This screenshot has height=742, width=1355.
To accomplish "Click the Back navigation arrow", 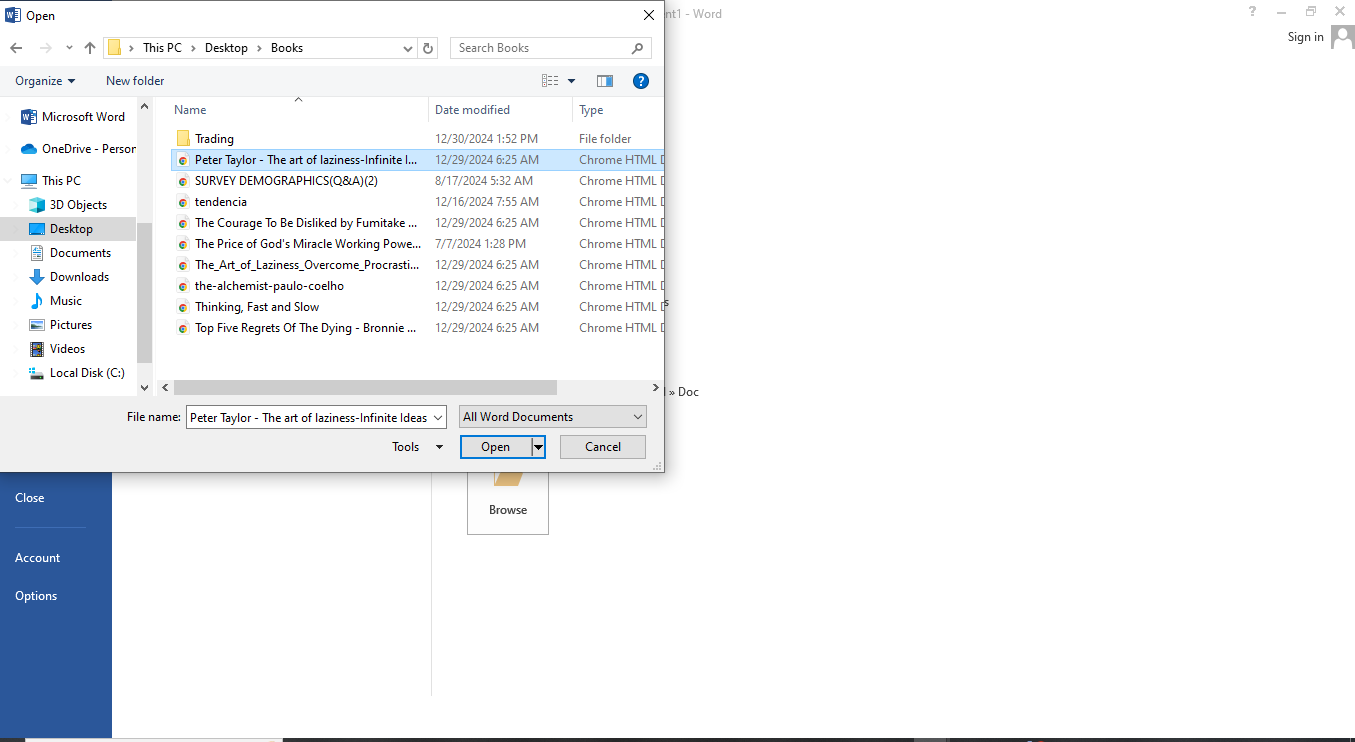I will pyautogui.click(x=16, y=48).
